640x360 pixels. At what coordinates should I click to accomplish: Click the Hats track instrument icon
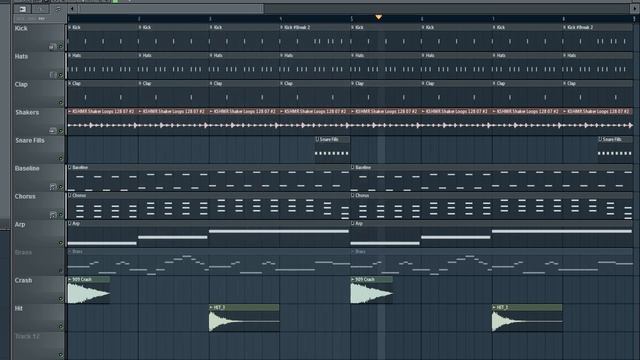[x=52, y=75]
